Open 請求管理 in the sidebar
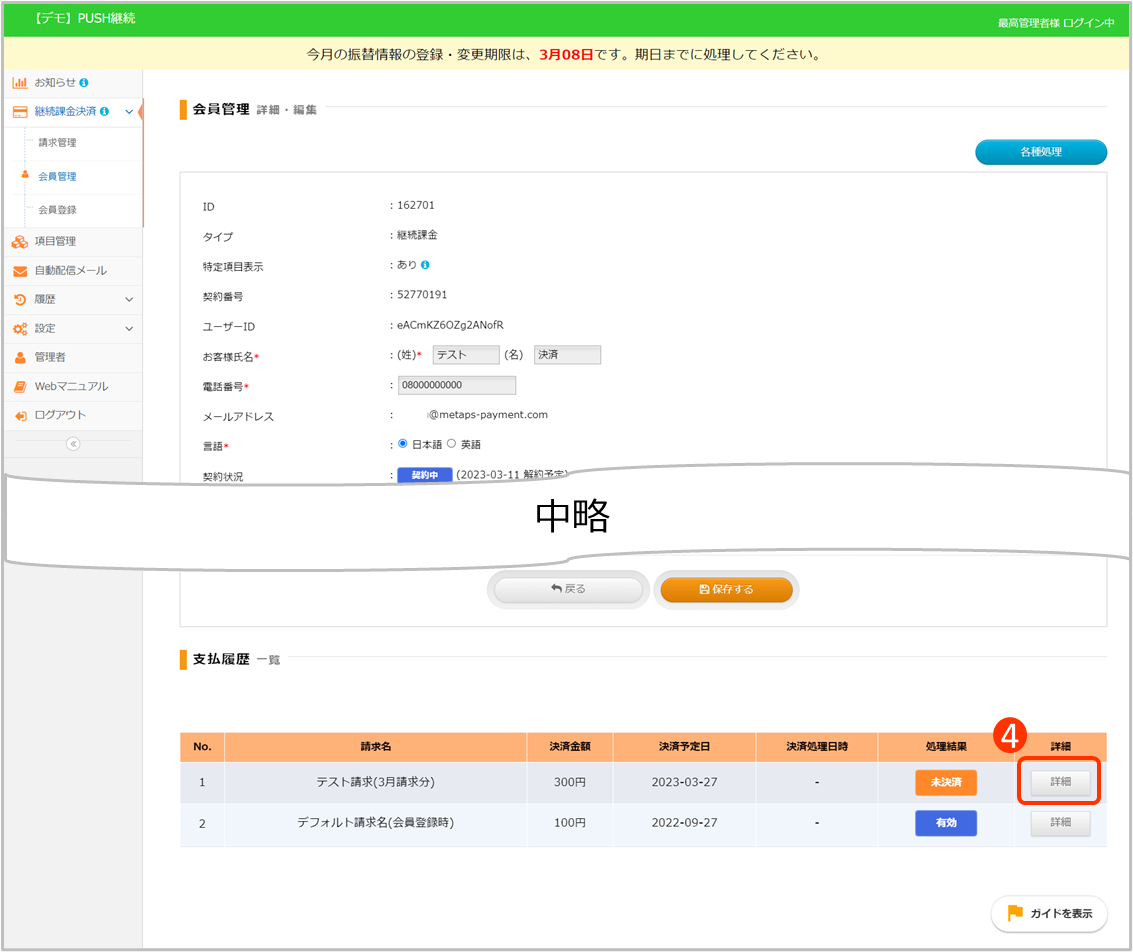1133x952 pixels. 57,143
